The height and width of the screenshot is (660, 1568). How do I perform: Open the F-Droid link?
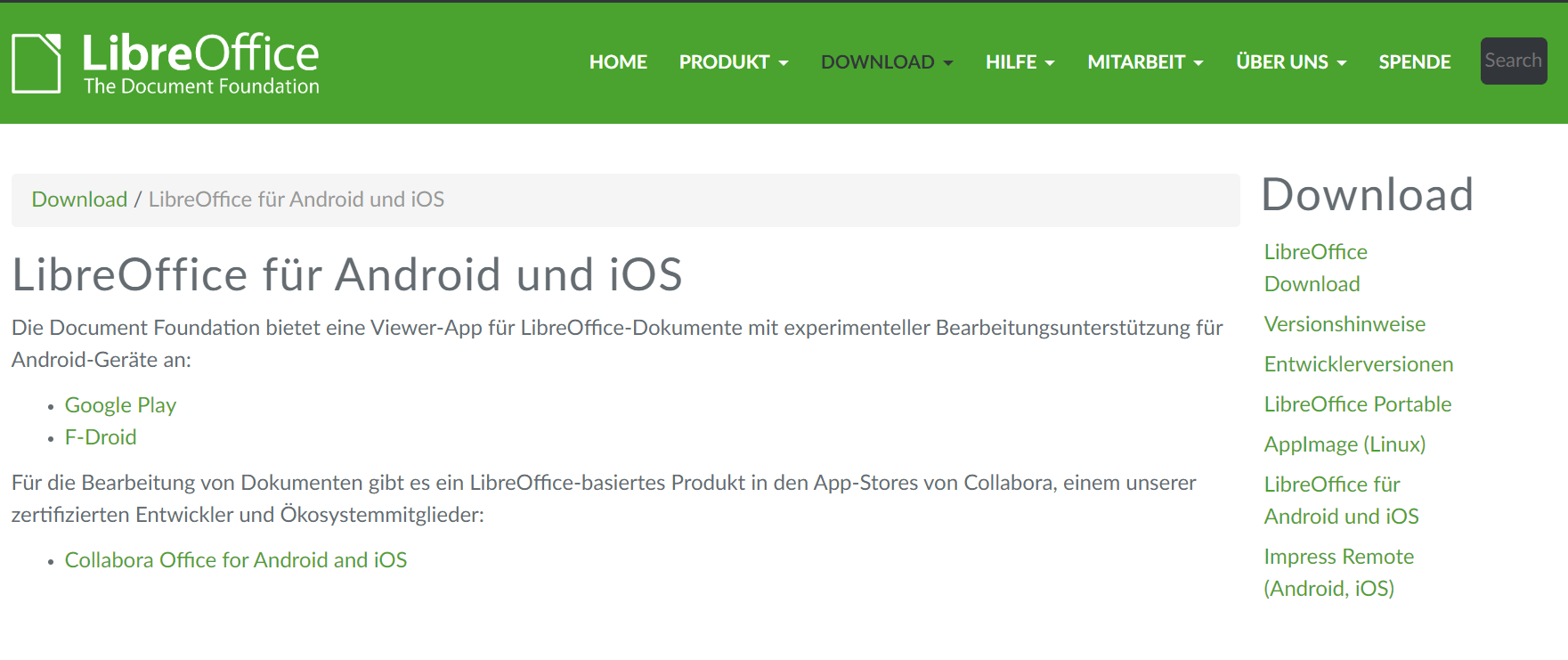click(x=101, y=437)
